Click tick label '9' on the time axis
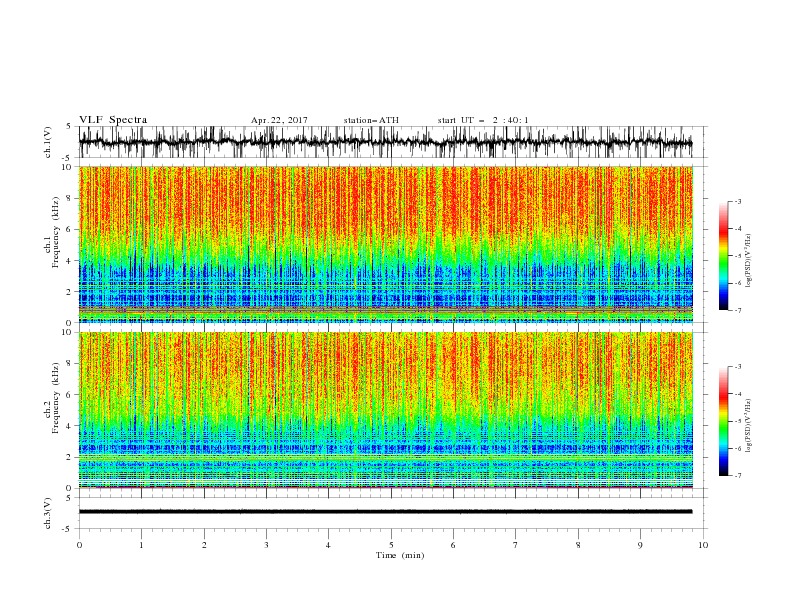 [x=640, y=545]
